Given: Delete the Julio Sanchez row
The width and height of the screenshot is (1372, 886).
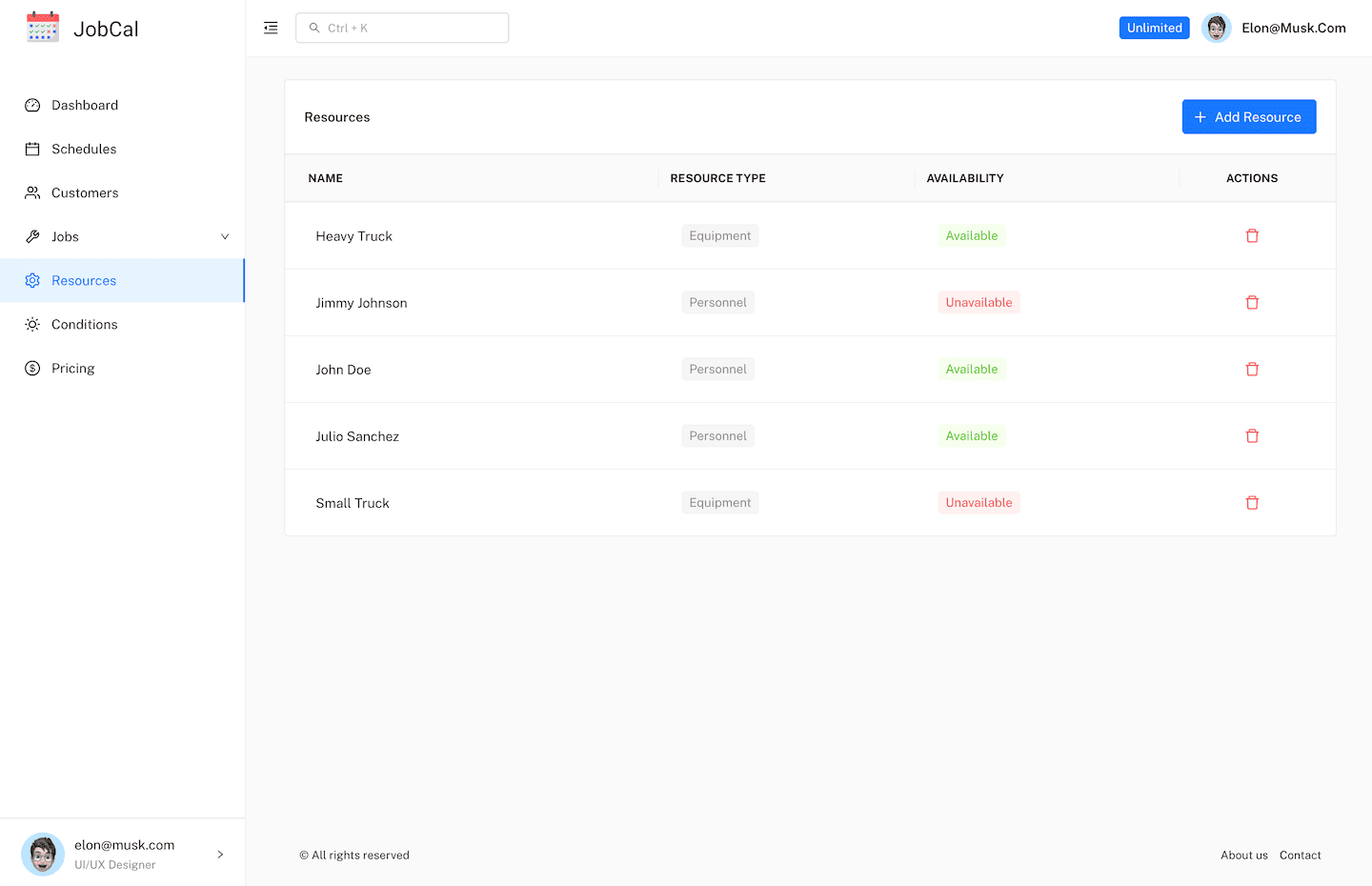Looking at the screenshot, I should (1252, 436).
